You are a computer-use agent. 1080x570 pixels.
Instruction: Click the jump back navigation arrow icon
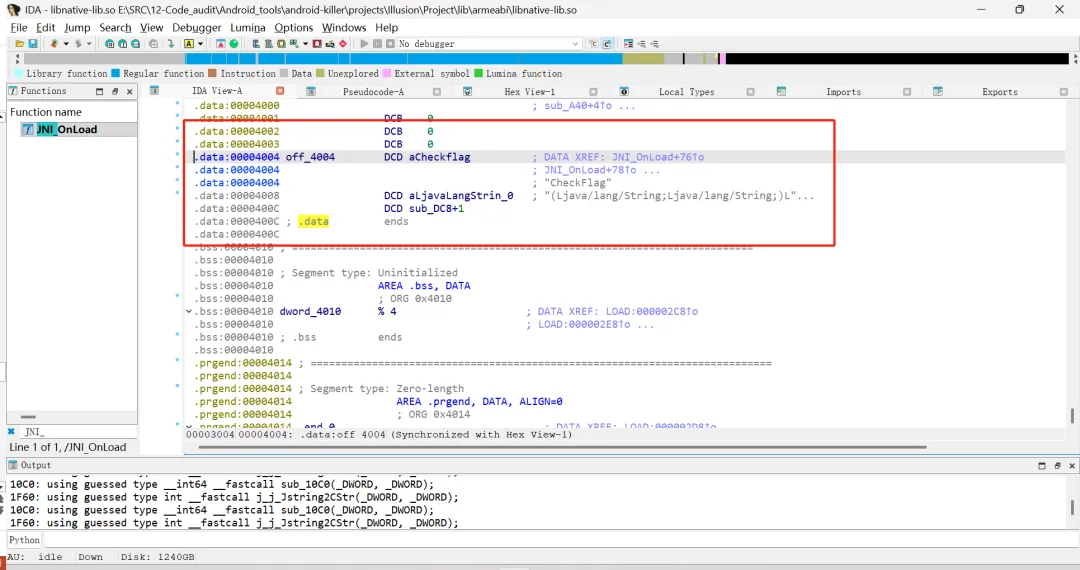click(x=54, y=44)
